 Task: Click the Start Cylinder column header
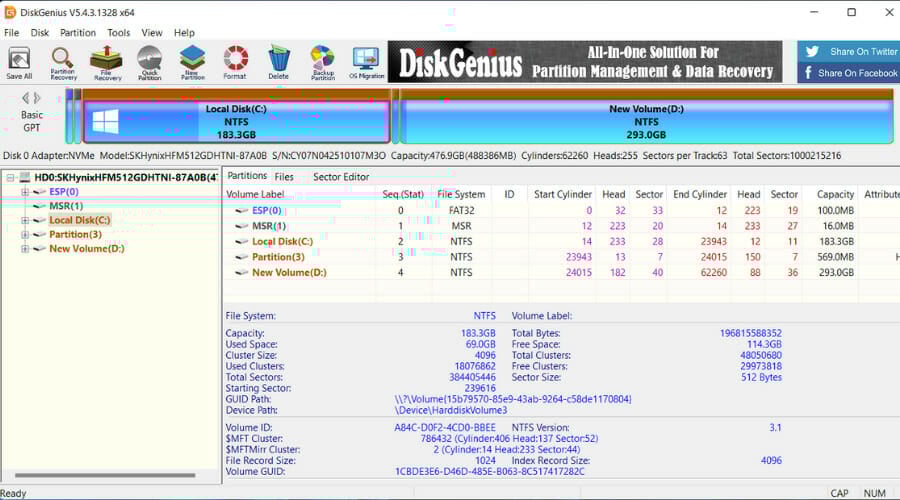562,194
